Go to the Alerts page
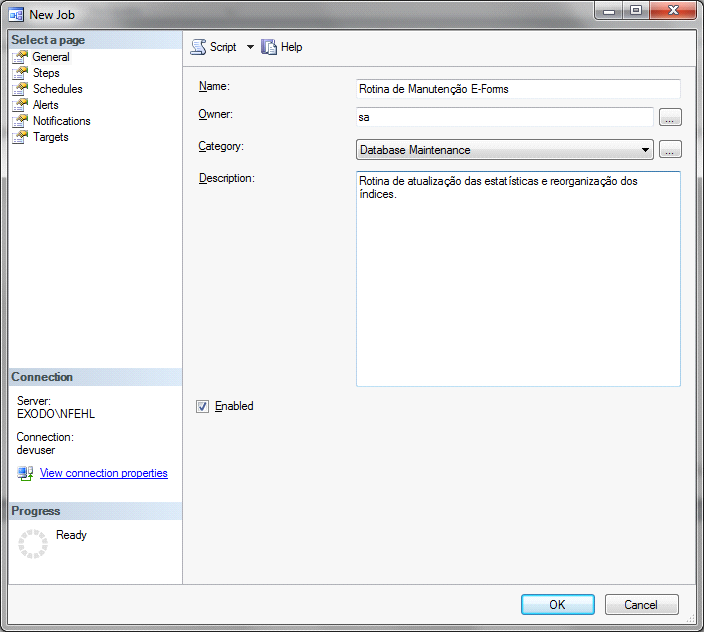Screen dimensions: 704x632 pos(46,105)
